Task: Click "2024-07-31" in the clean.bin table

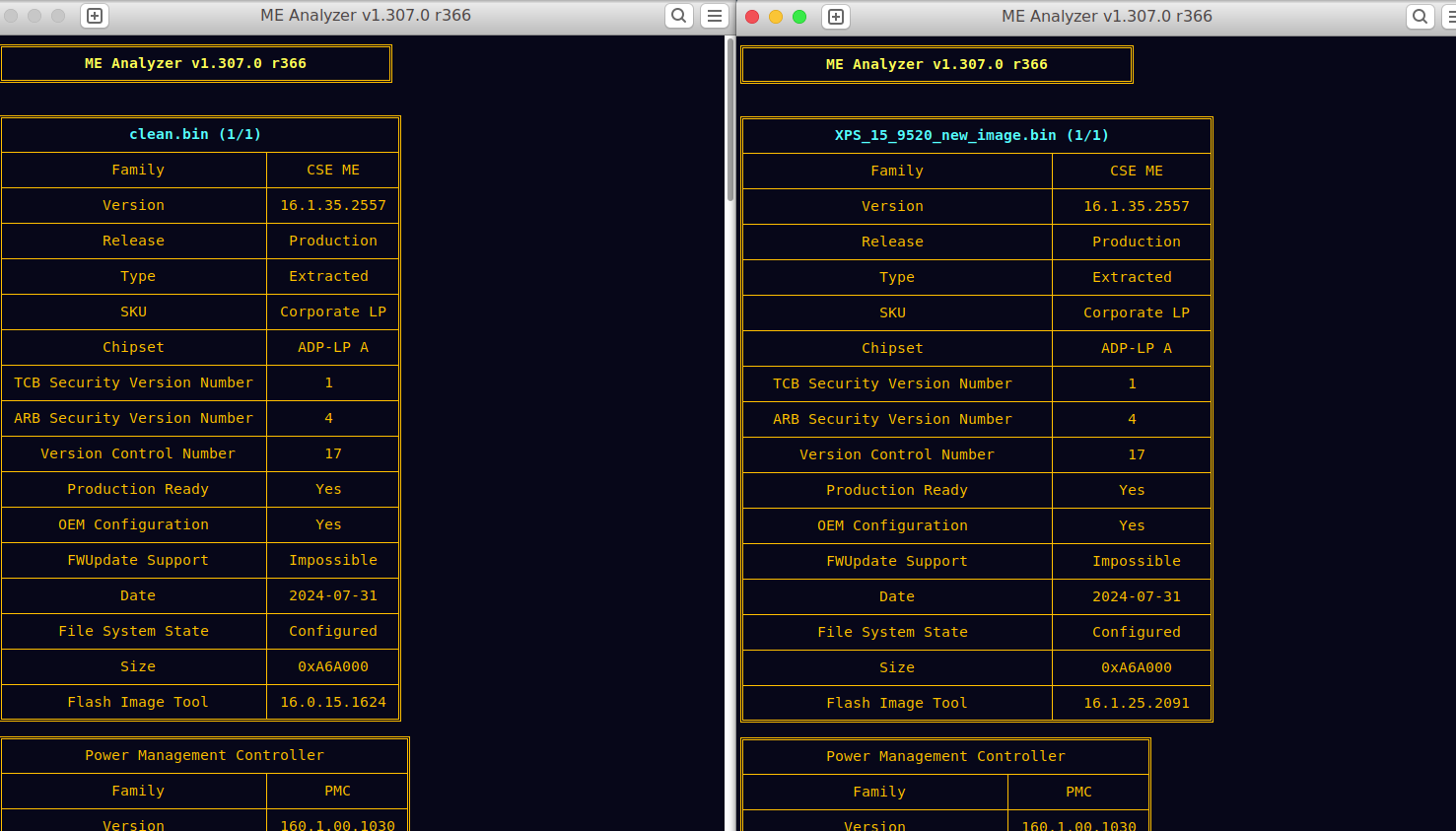Action: pyautogui.click(x=333, y=595)
